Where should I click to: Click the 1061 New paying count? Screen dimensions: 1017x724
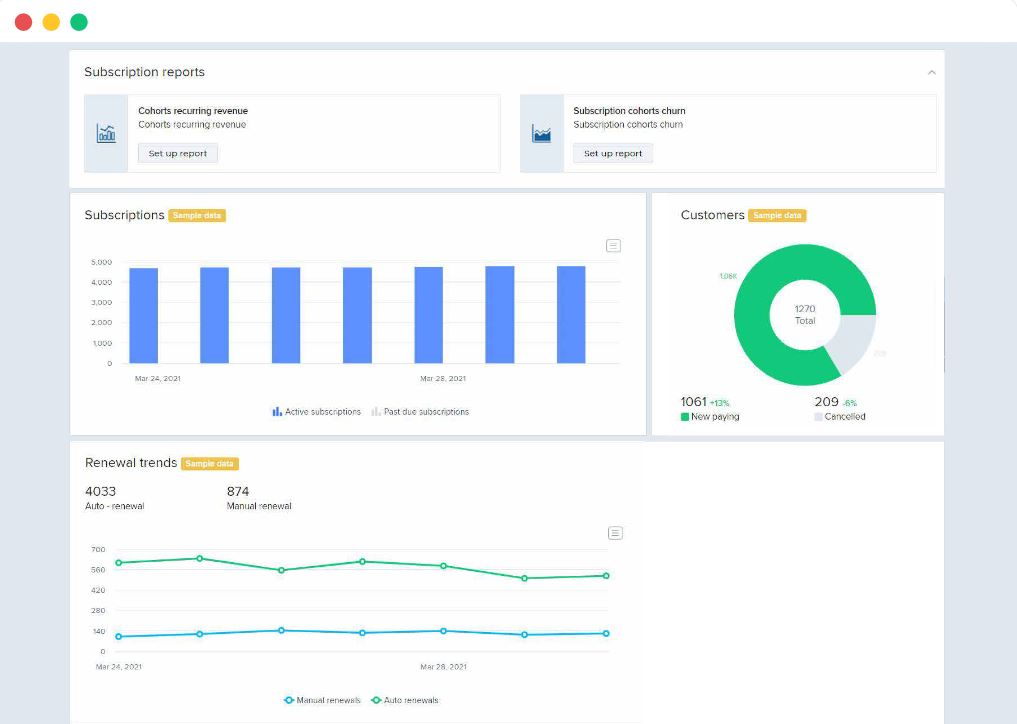pyautogui.click(x=693, y=402)
